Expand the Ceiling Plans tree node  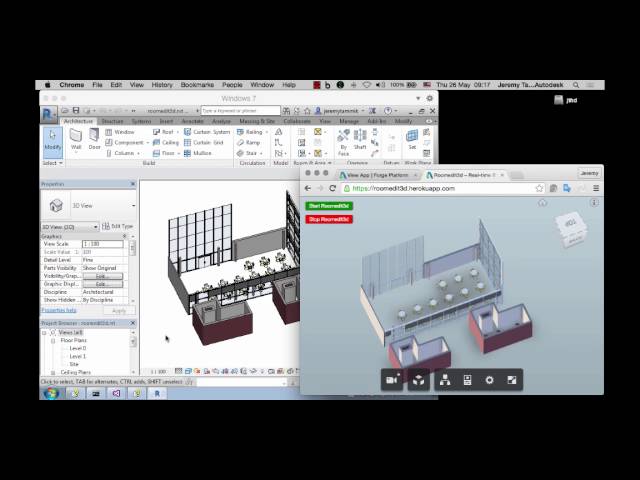[x=53, y=372]
